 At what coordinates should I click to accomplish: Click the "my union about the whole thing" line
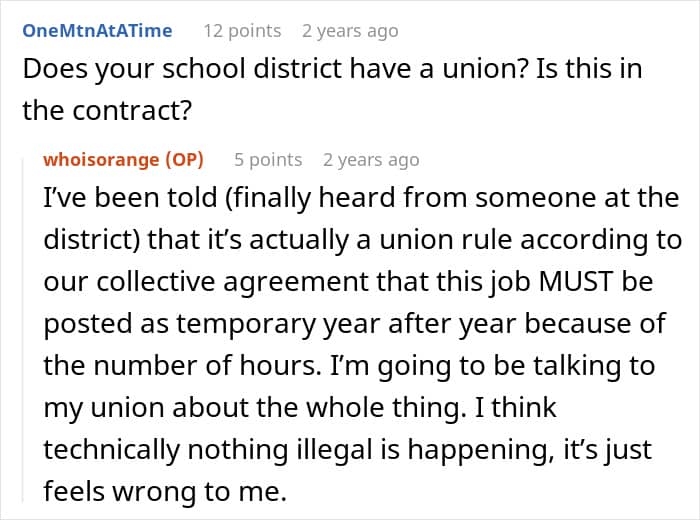[x=300, y=408]
